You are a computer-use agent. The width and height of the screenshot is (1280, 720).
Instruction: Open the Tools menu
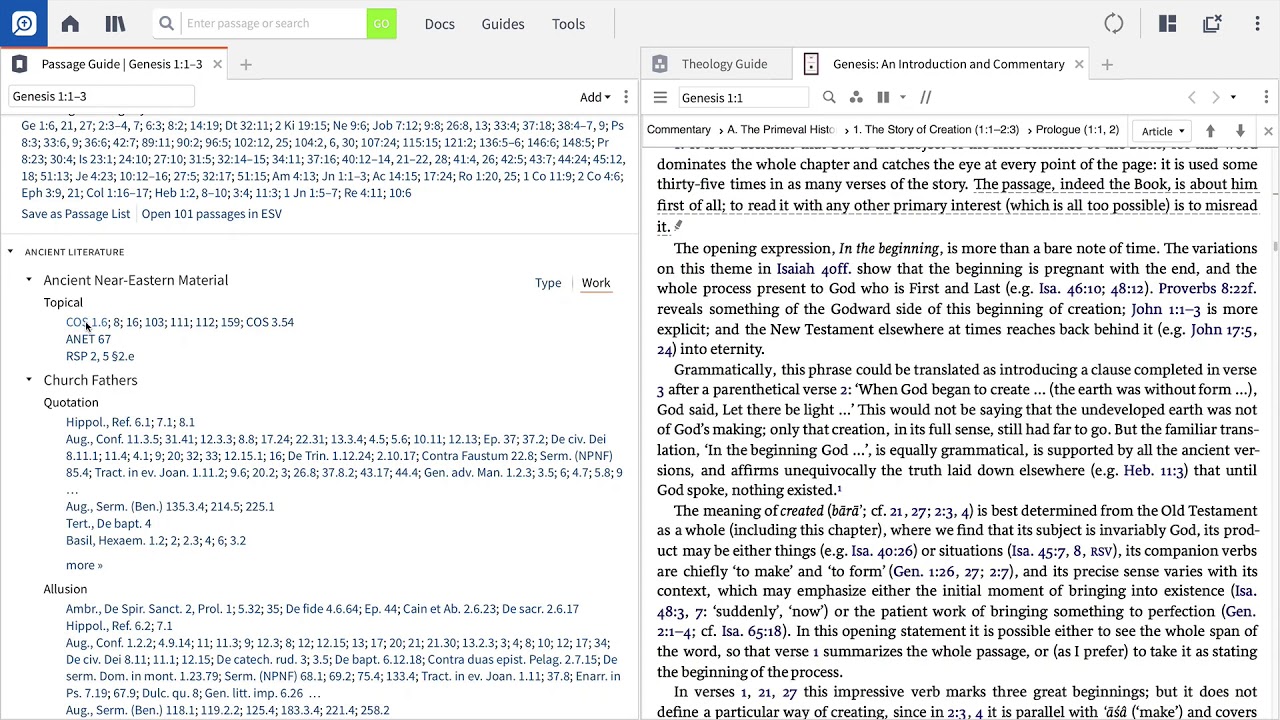[x=568, y=23]
